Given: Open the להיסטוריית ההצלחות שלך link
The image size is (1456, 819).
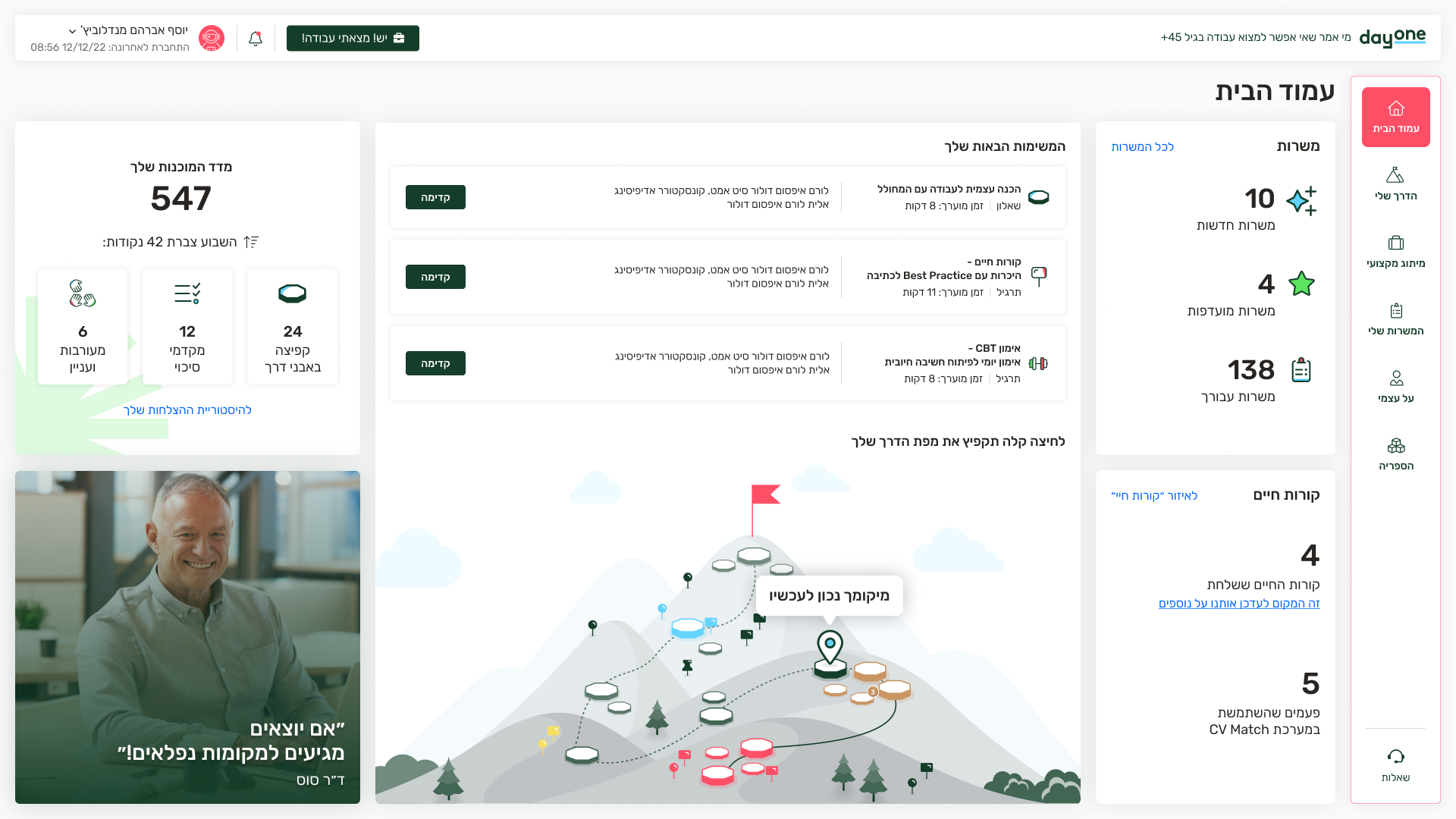Looking at the screenshot, I should (187, 410).
